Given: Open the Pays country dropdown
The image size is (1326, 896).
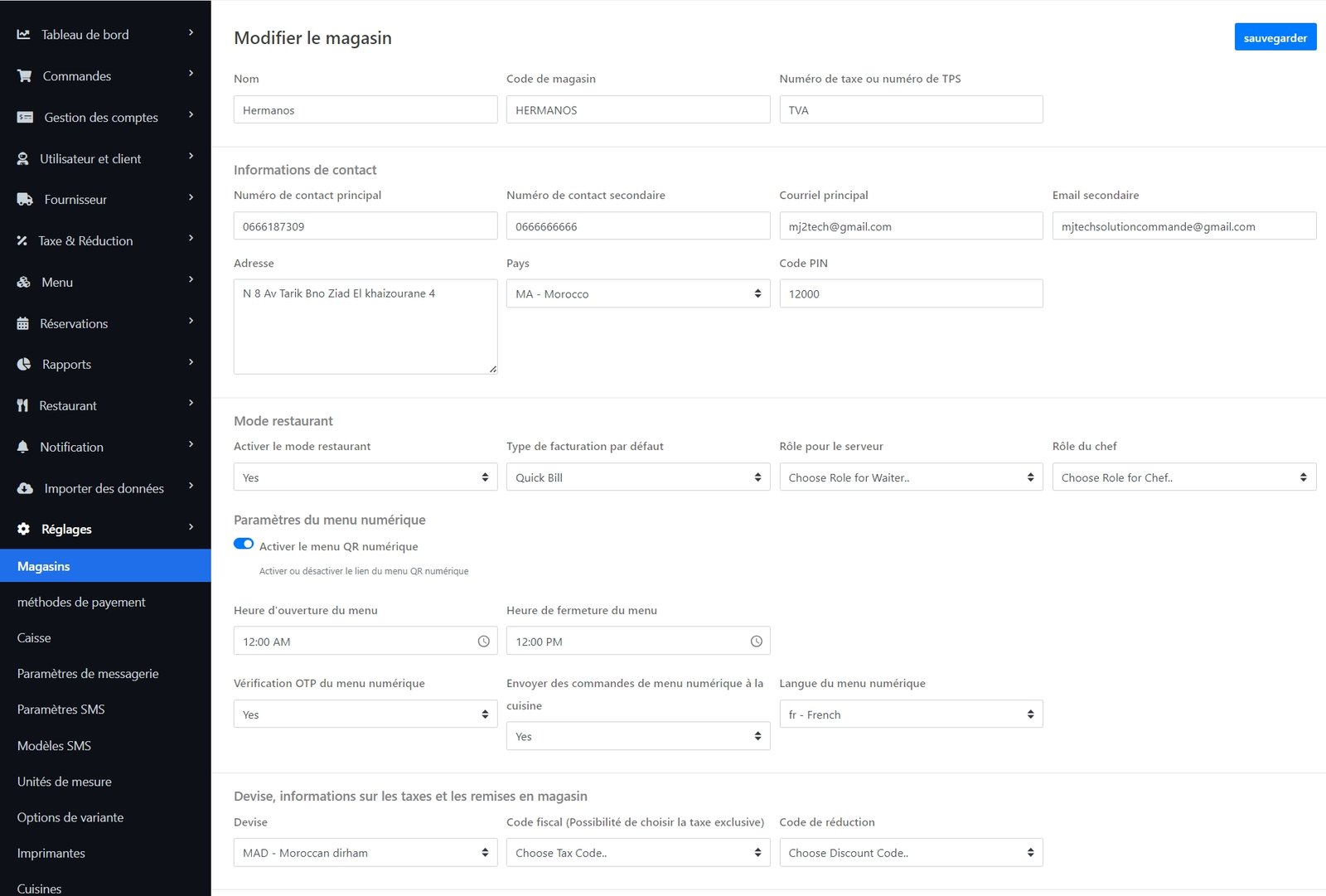Looking at the screenshot, I should pyautogui.click(x=637, y=294).
